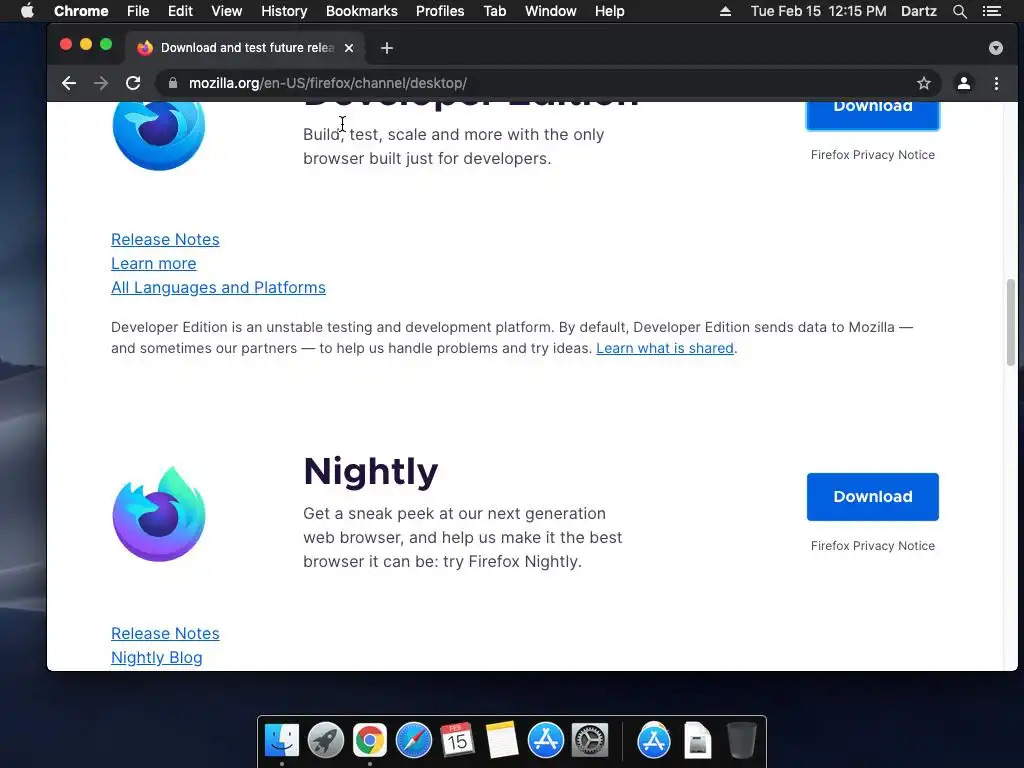Viewport: 1024px width, 768px height.
Task: Open the Nightly Blog link
Action: (x=157, y=658)
